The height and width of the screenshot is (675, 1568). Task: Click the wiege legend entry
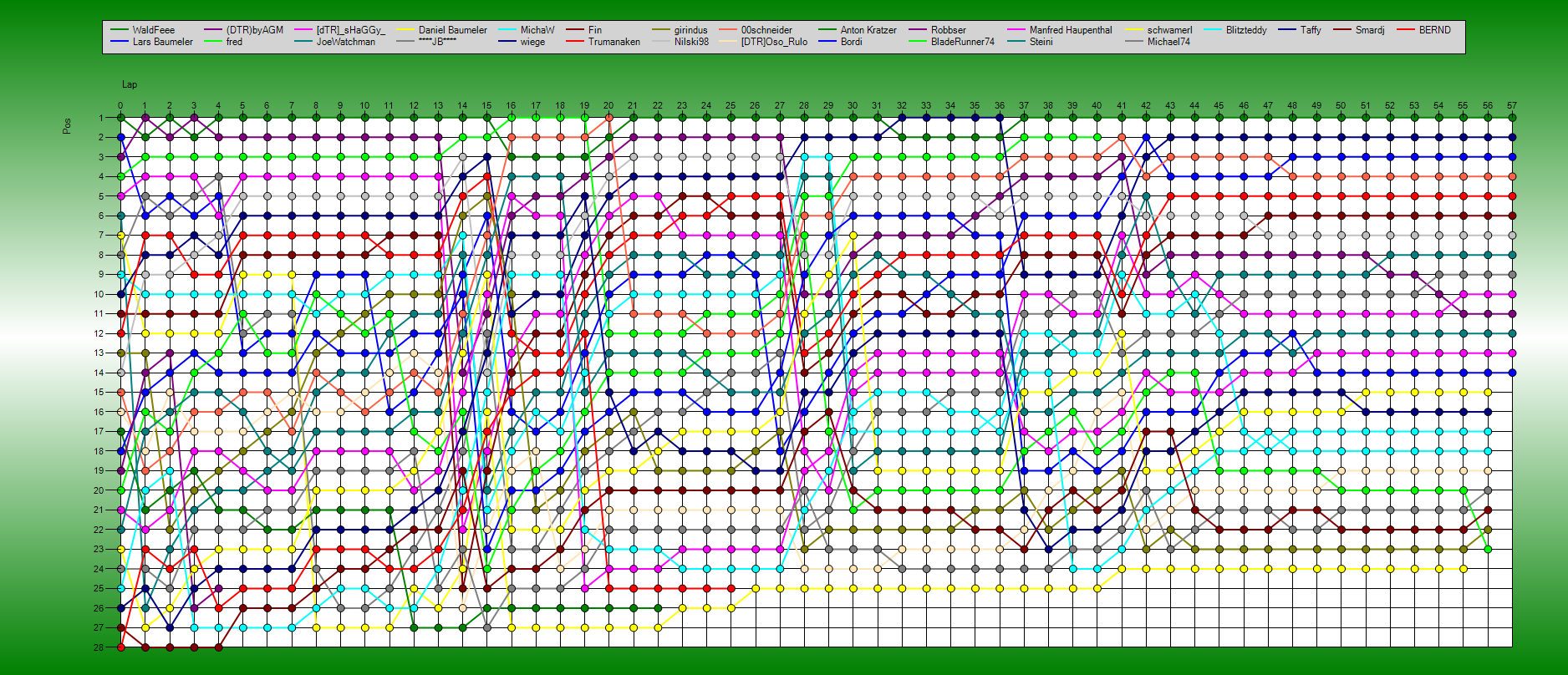point(532,42)
